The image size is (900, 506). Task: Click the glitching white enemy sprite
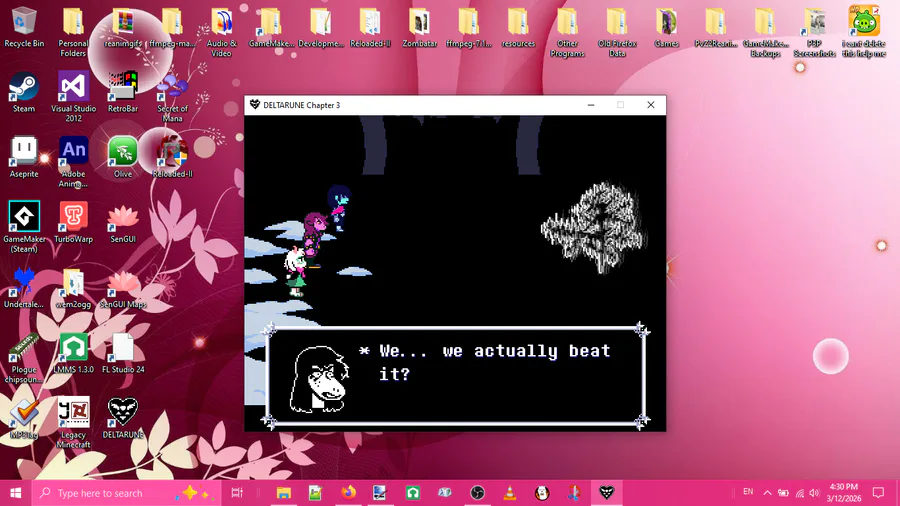click(594, 227)
